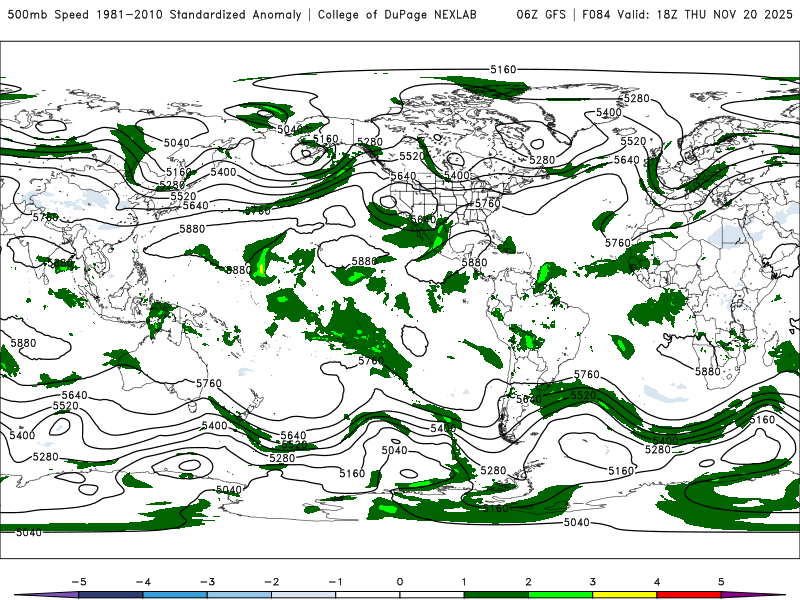Click the 5400 contour label over central Canada

[457, 175]
